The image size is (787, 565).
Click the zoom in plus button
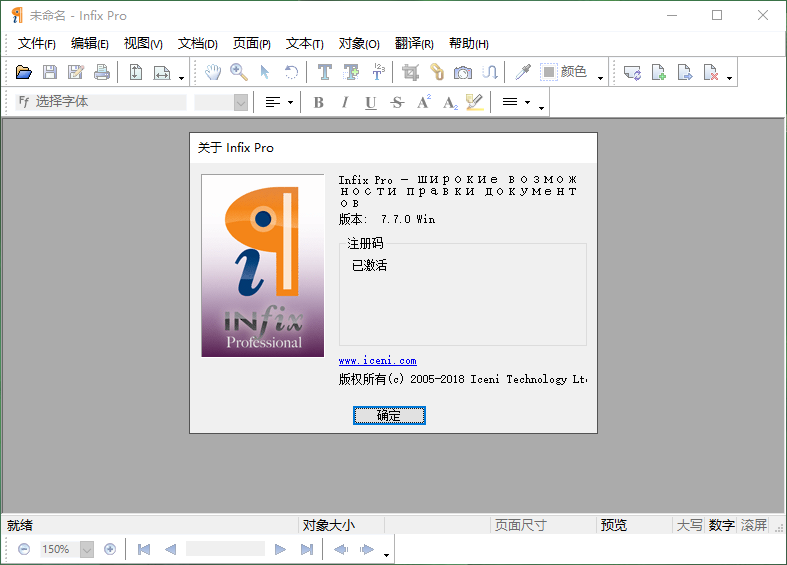(110, 549)
